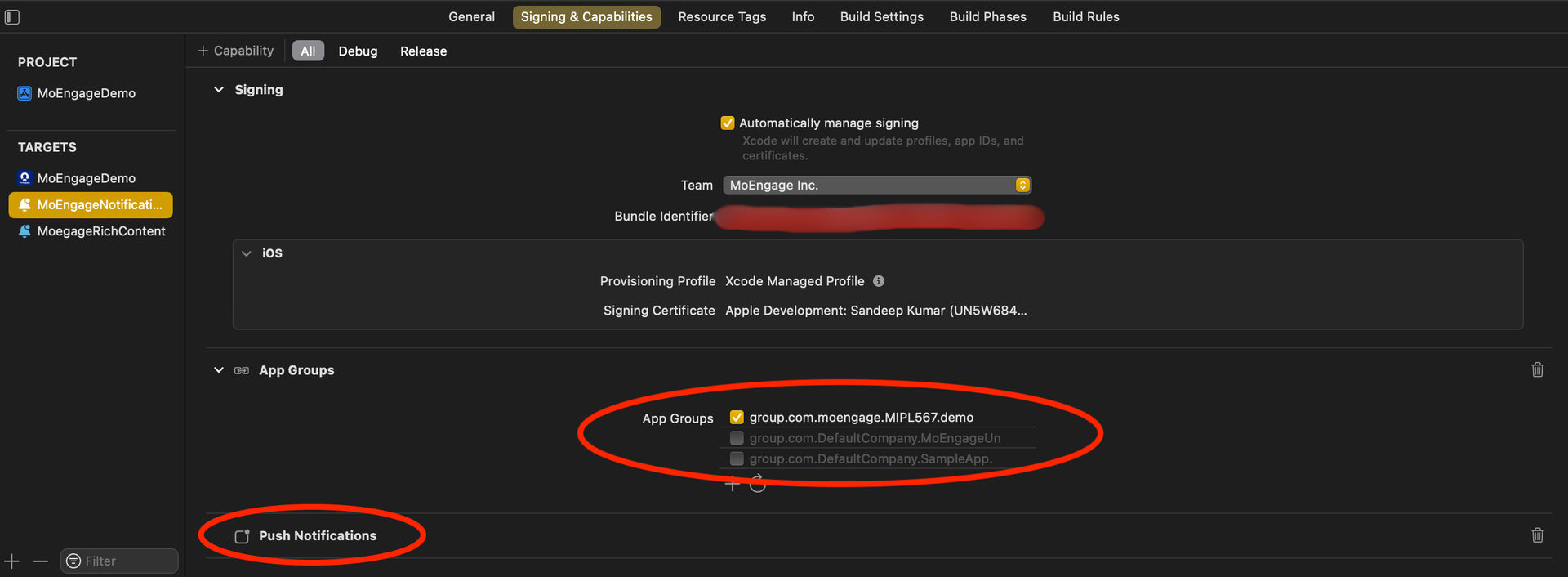Enable group.com.DefaultCompany.SampleApp app group
Viewport: 1568px width, 577px height.
pos(737,458)
